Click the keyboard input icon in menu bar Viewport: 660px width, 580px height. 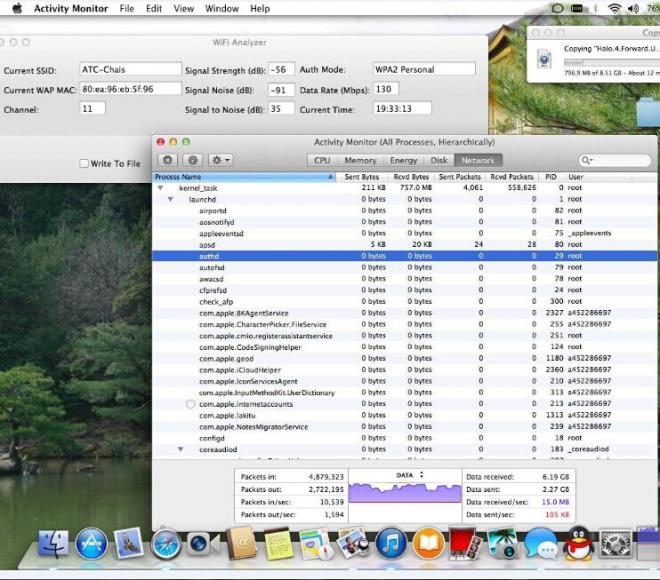point(577,8)
